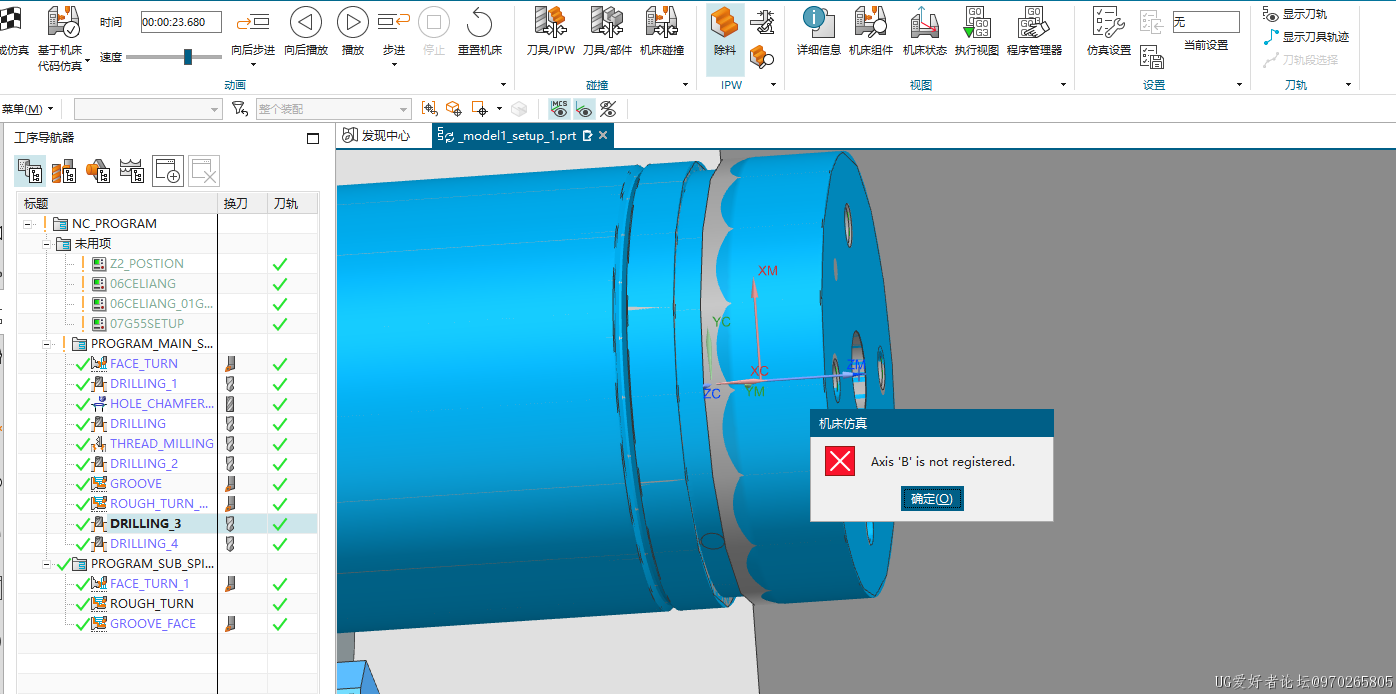Screen dimensions: 1396x694
Task: Maximize the 工序导航器 panel
Action: click(313, 138)
